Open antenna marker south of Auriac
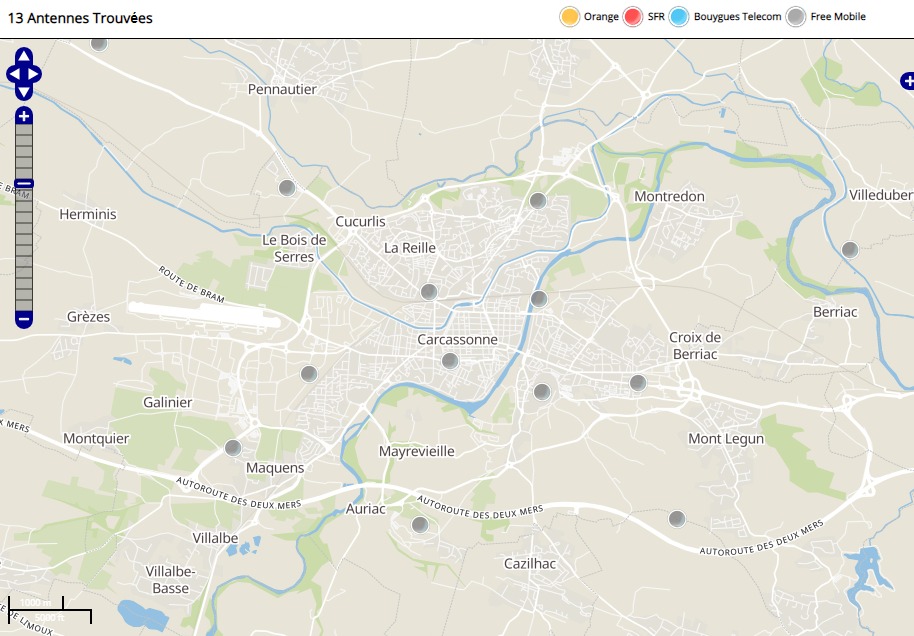Image resolution: width=914 pixels, height=636 pixels. coord(420,525)
